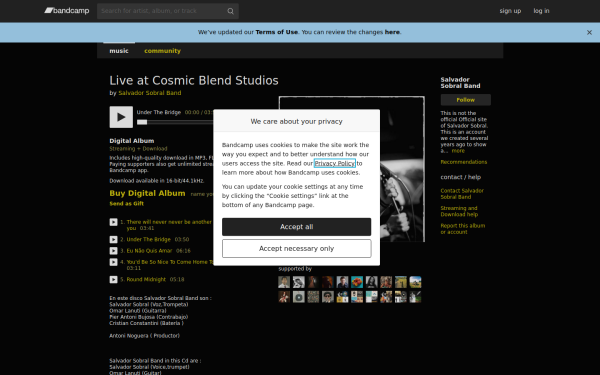
Task: Open Streaming and Download help
Action: (x=459, y=211)
